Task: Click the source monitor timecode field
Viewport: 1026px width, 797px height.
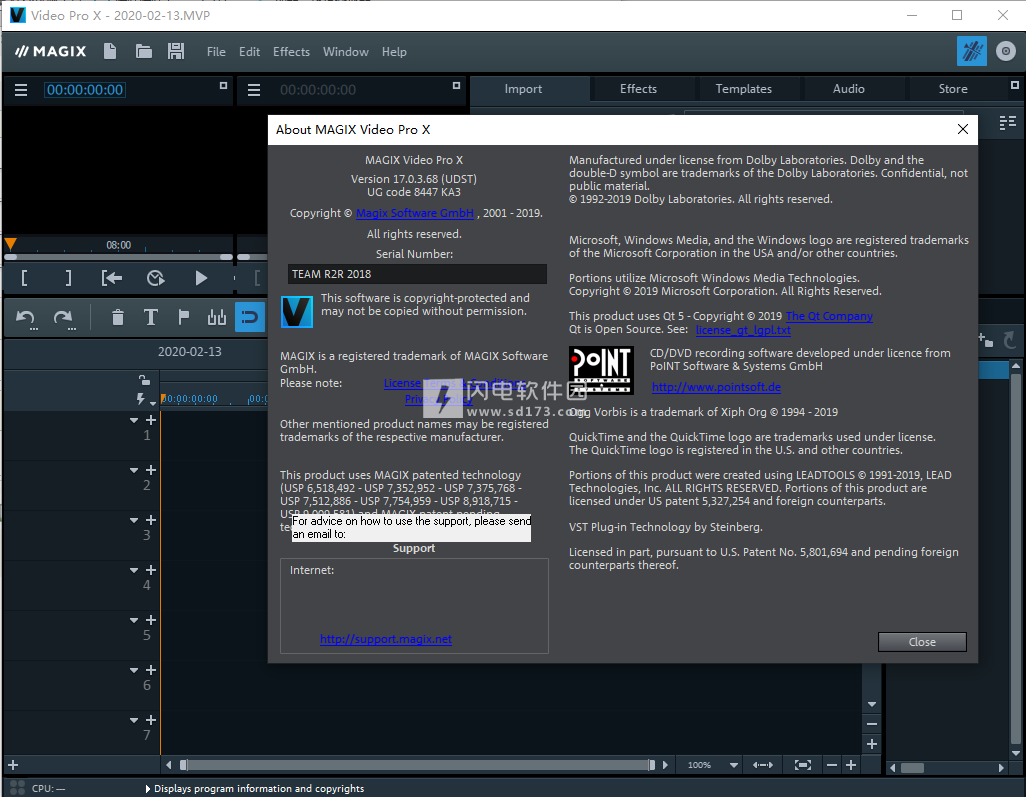Action: pos(85,90)
